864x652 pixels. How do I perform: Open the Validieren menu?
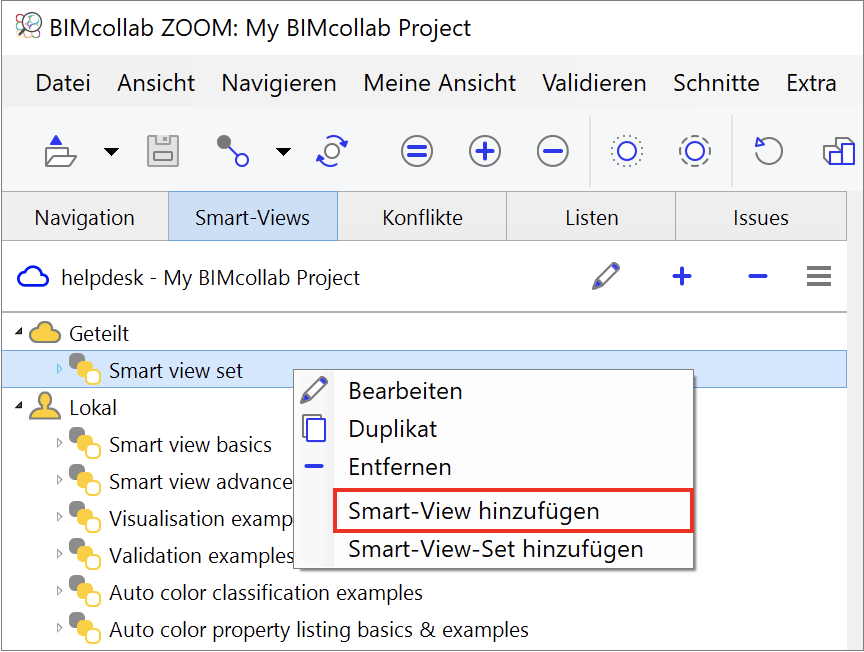click(x=594, y=83)
